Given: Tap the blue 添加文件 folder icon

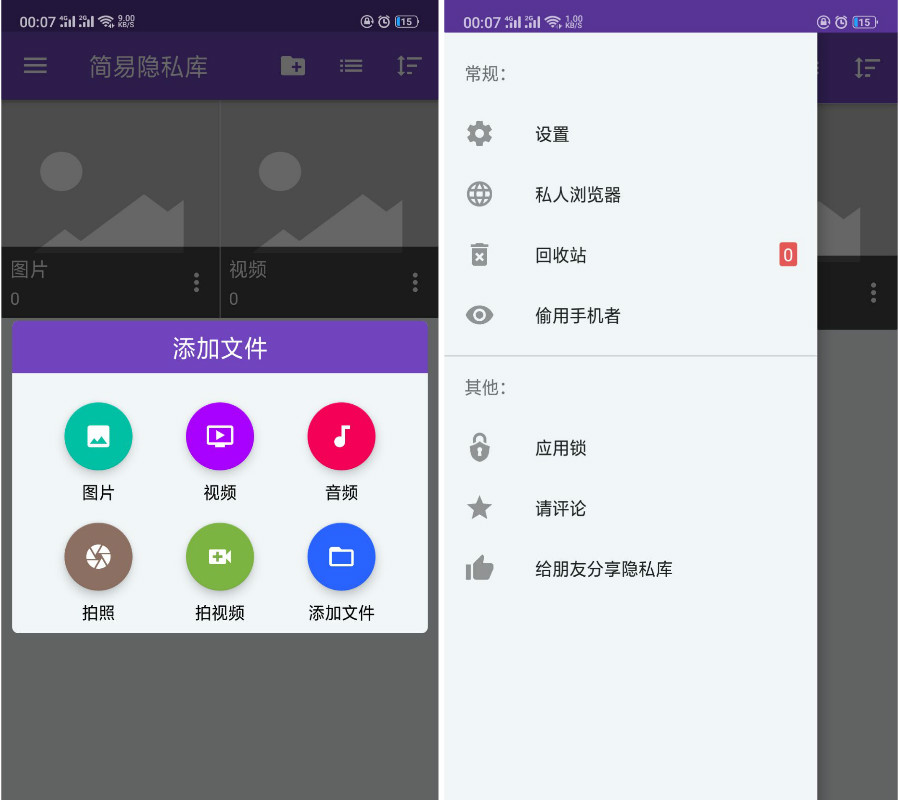Looking at the screenshot, I should point(342,557).
